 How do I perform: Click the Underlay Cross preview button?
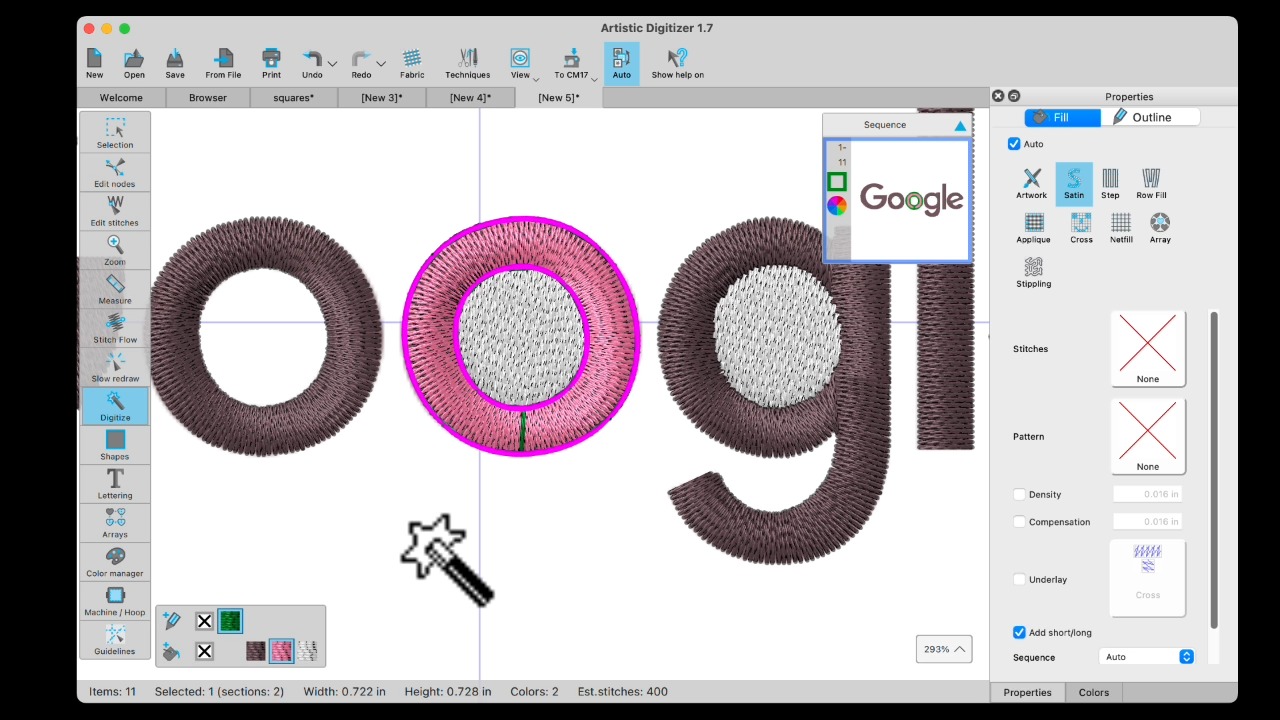click(1148, 578)
